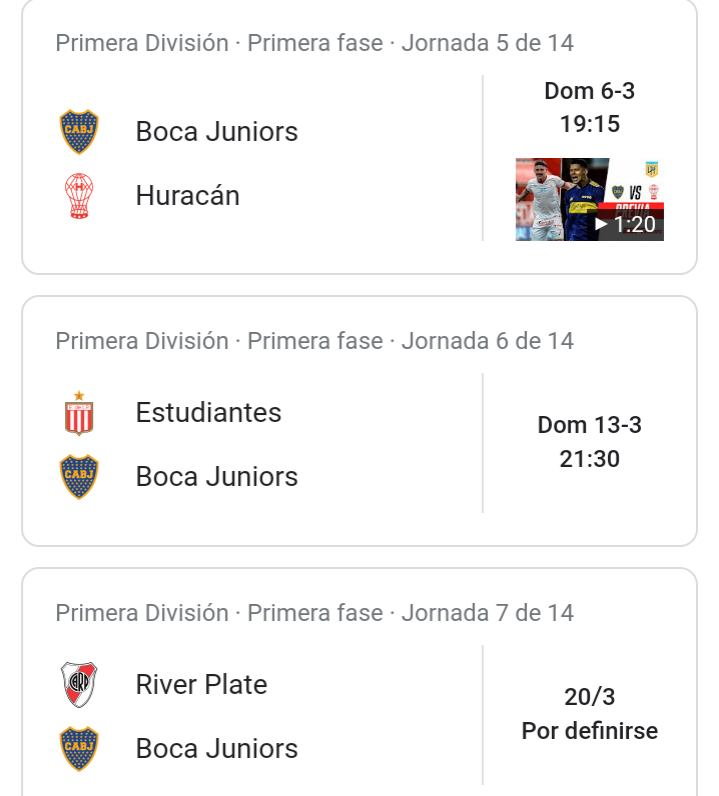Image resolution: width=719 pixels, height=796 pixels.
Task: Click Boca Juniors crest in Jornada 6
Action: (79, 477)
